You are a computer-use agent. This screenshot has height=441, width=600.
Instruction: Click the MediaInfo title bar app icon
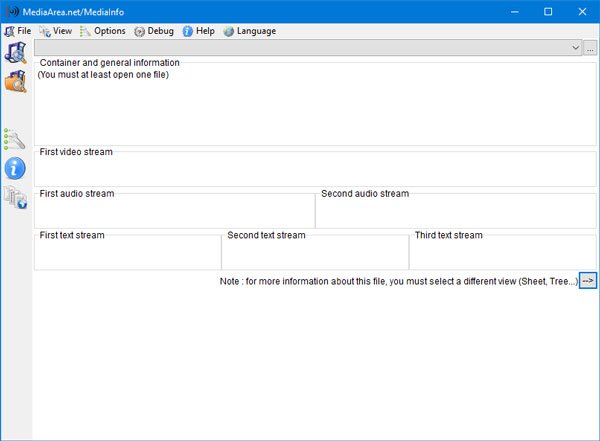tap(13, 12)
